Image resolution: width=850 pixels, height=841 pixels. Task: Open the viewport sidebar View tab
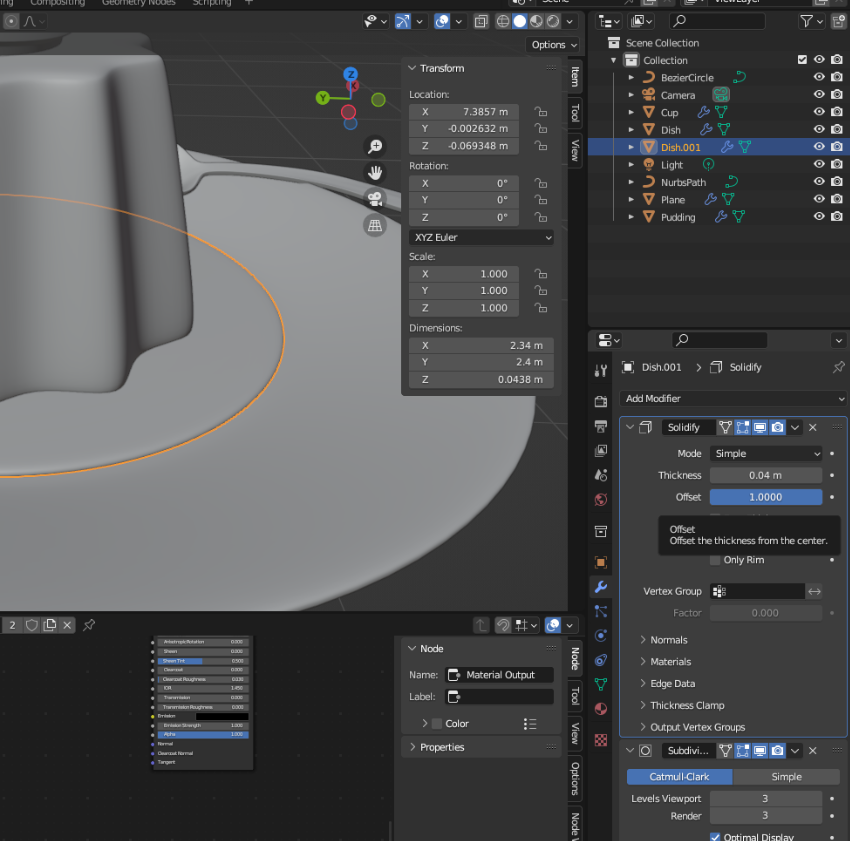[575, 150]
